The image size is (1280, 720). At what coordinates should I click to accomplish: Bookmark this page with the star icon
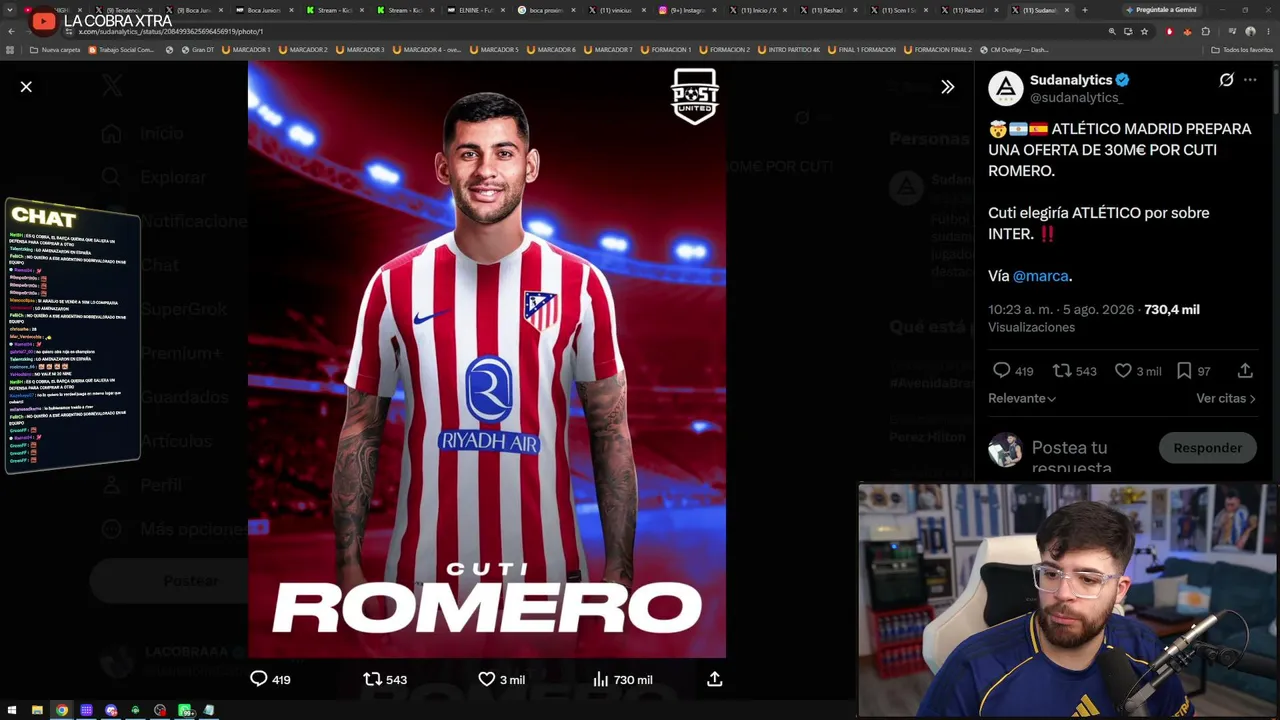pos(1145,31)
